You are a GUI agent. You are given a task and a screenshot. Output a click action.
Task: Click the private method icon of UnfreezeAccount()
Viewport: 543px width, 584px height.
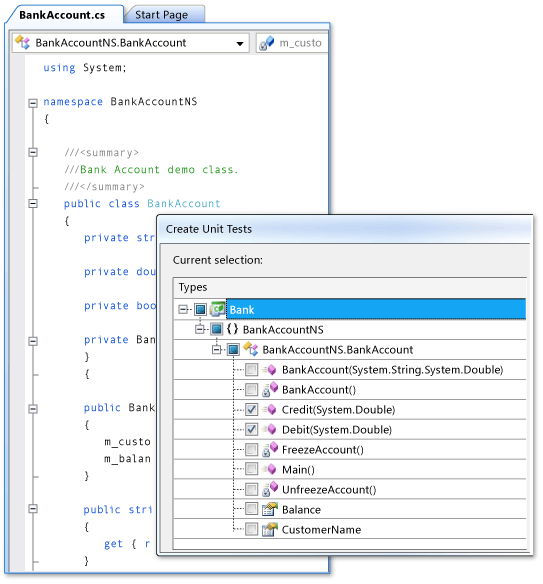(270, 489)
